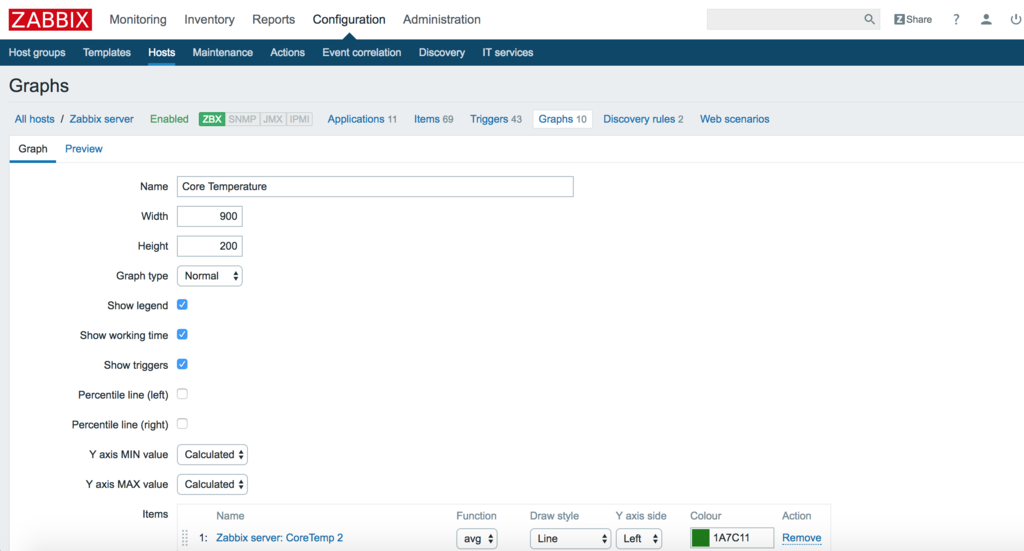Enable Percentile line (right)

[182, 424]
